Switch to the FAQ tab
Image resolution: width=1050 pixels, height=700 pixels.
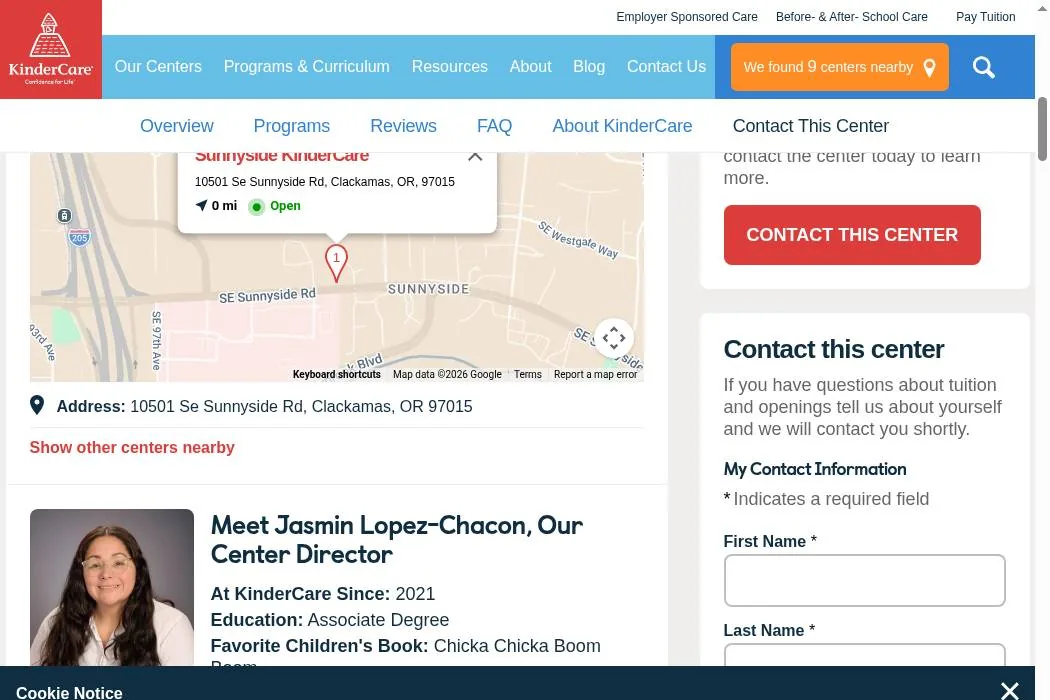(x=494, y=126)
